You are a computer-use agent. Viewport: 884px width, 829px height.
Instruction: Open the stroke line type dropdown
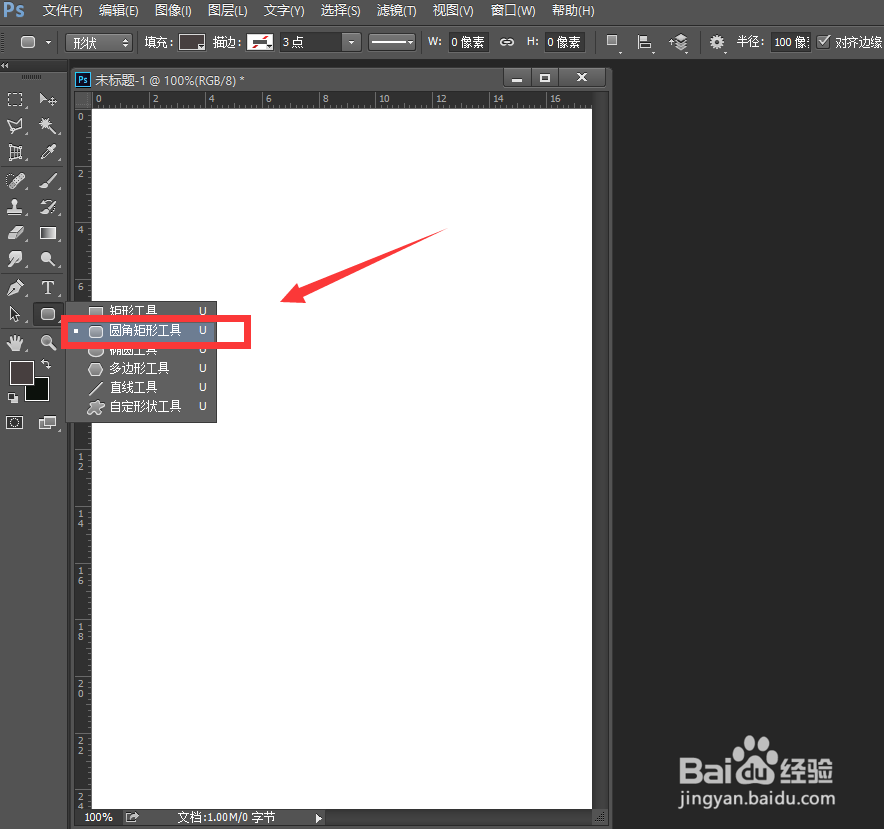point(392,42)
